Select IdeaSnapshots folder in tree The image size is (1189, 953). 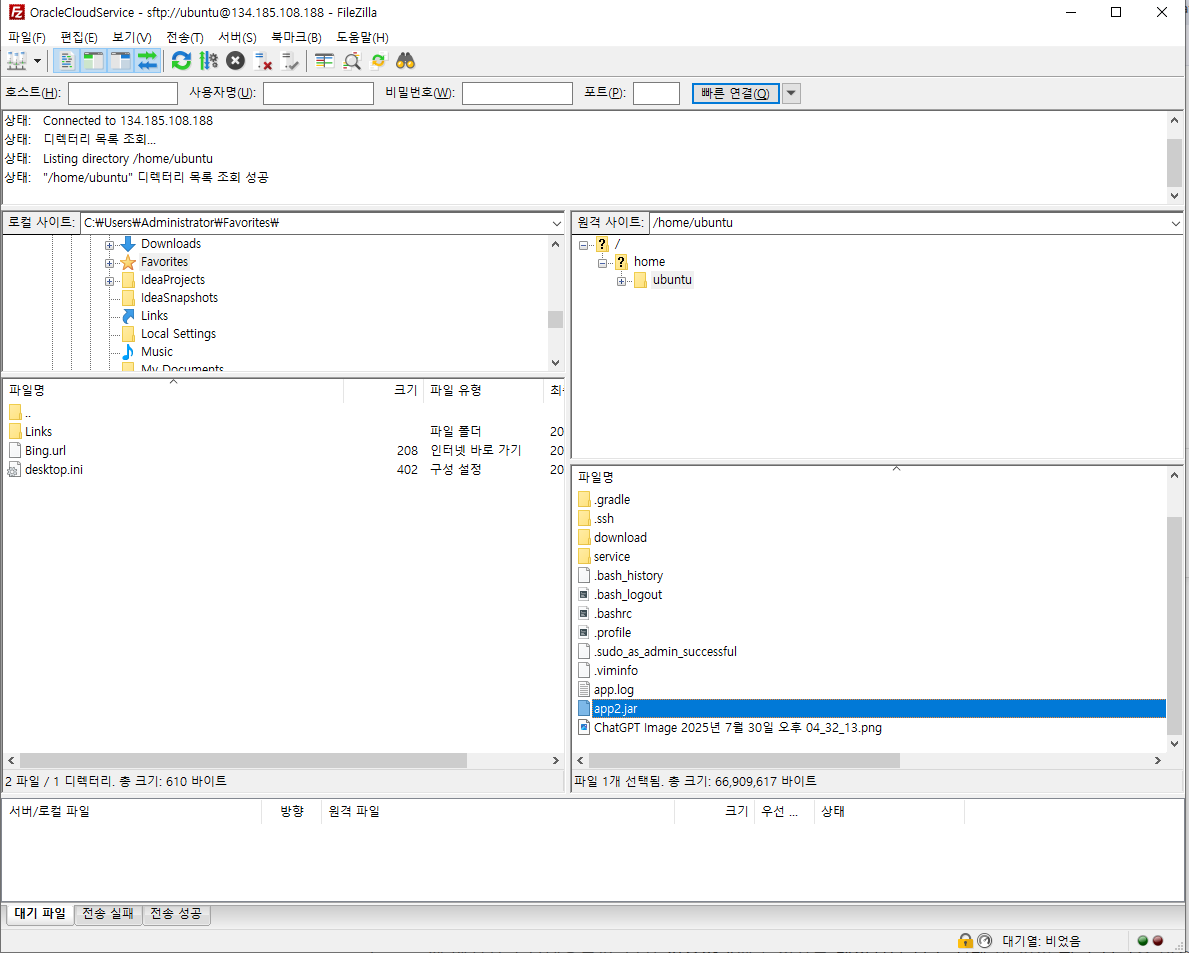pos(179,297)
